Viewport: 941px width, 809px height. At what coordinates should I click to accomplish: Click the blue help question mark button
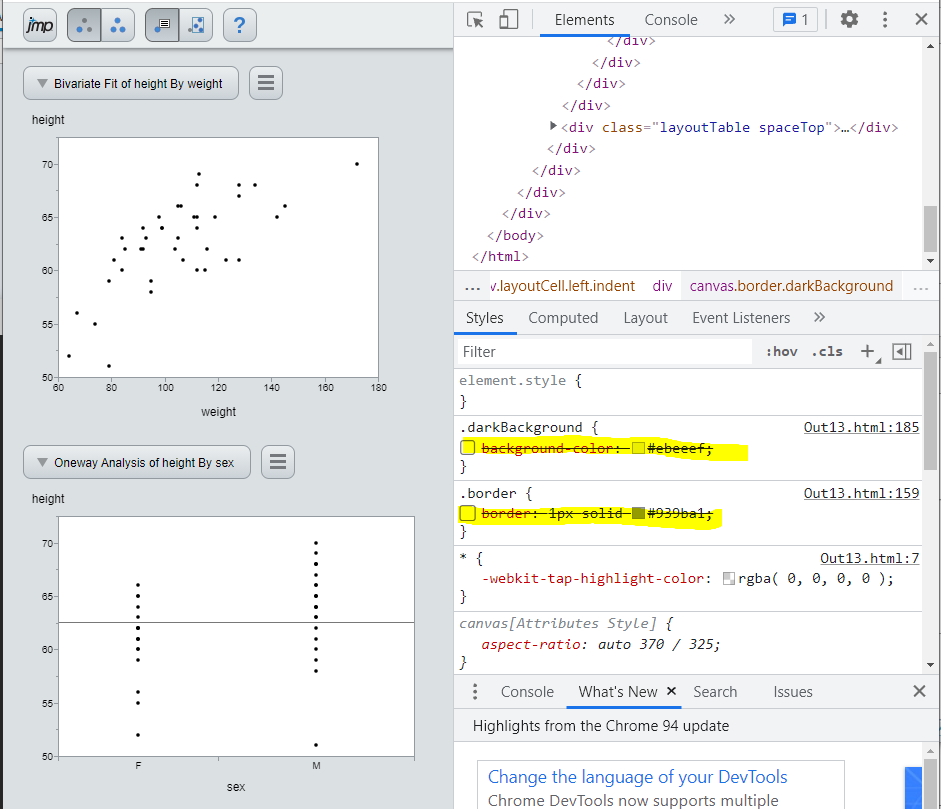(x=240, y=25)
